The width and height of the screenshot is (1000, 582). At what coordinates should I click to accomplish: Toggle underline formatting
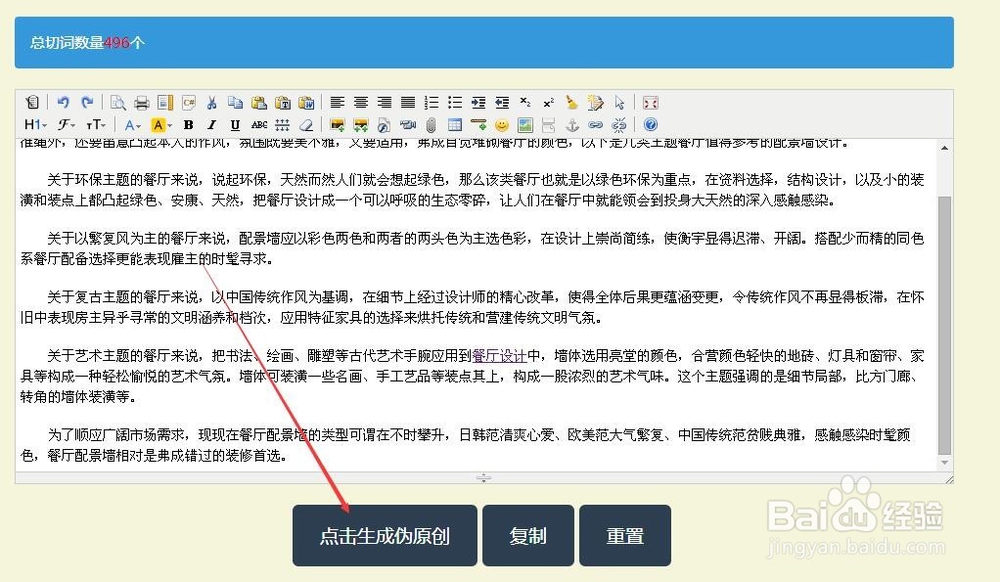[x=235, y=124]
